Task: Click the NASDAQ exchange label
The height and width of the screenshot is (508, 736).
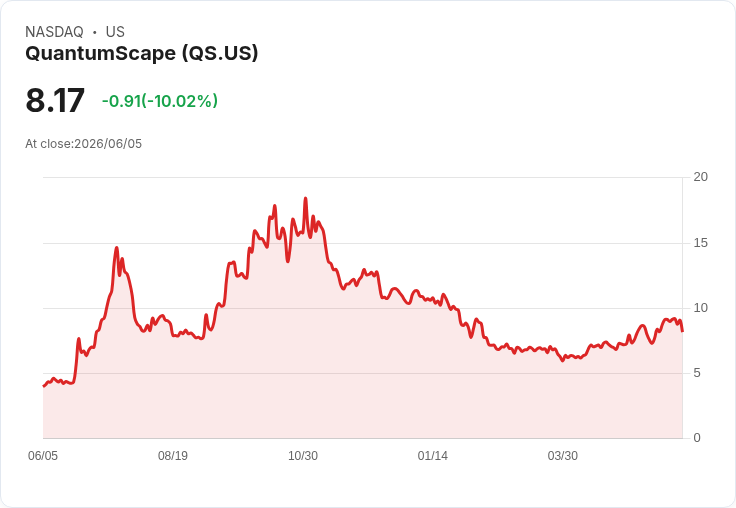Action: coord(54,32)
